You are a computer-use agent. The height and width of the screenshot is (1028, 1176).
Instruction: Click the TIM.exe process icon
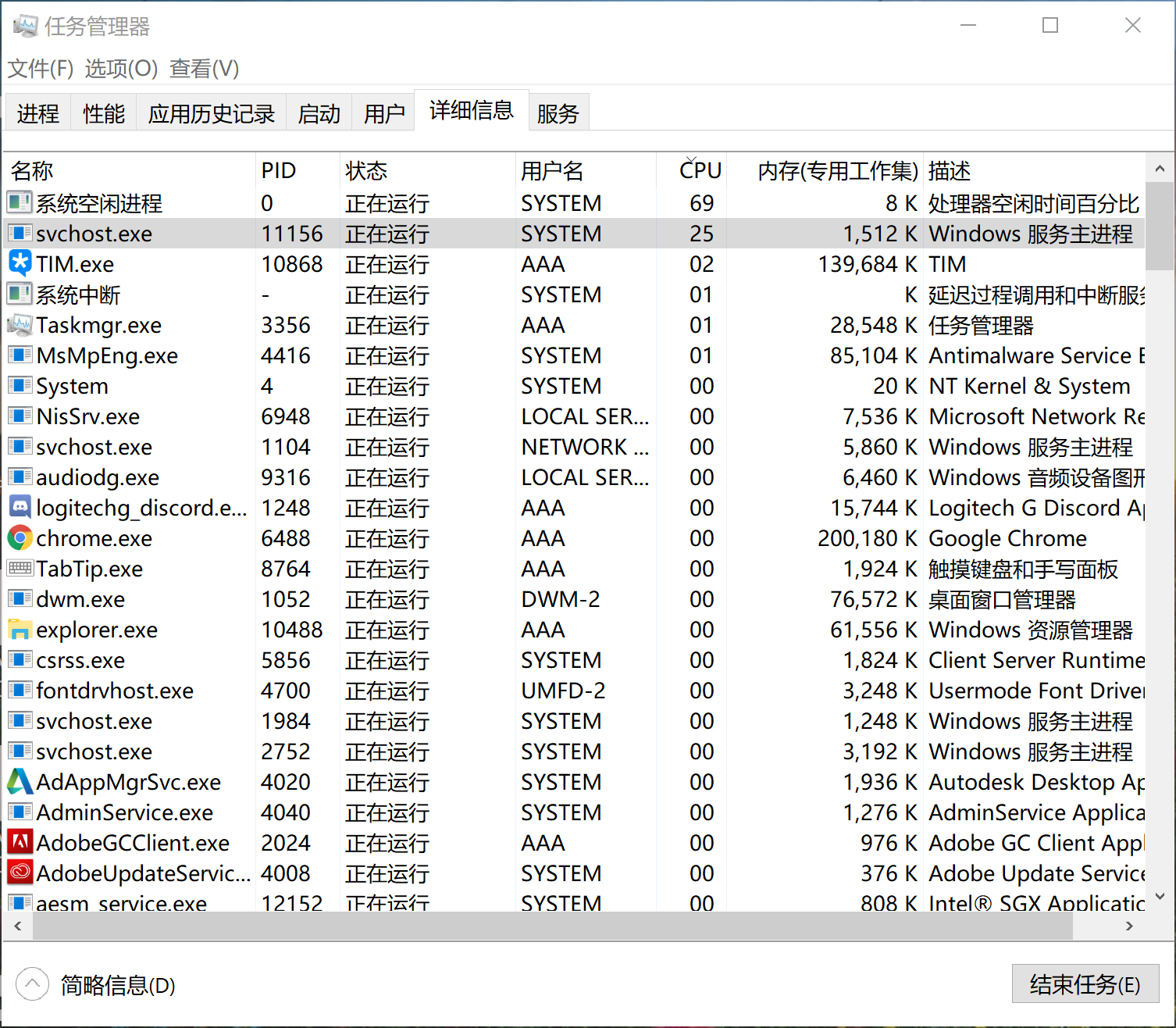click(20, 263)
